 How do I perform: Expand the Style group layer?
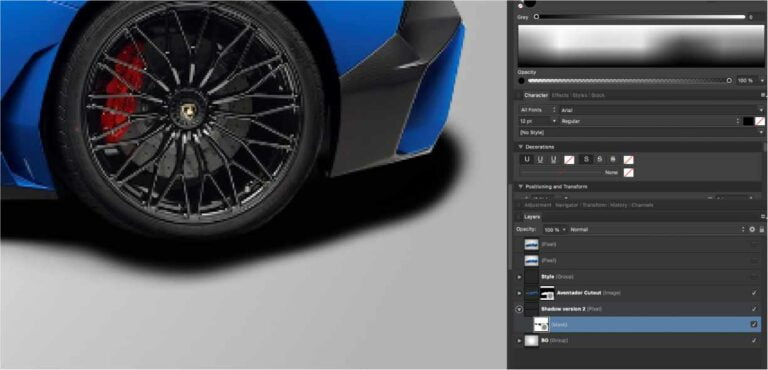(519, 277)
